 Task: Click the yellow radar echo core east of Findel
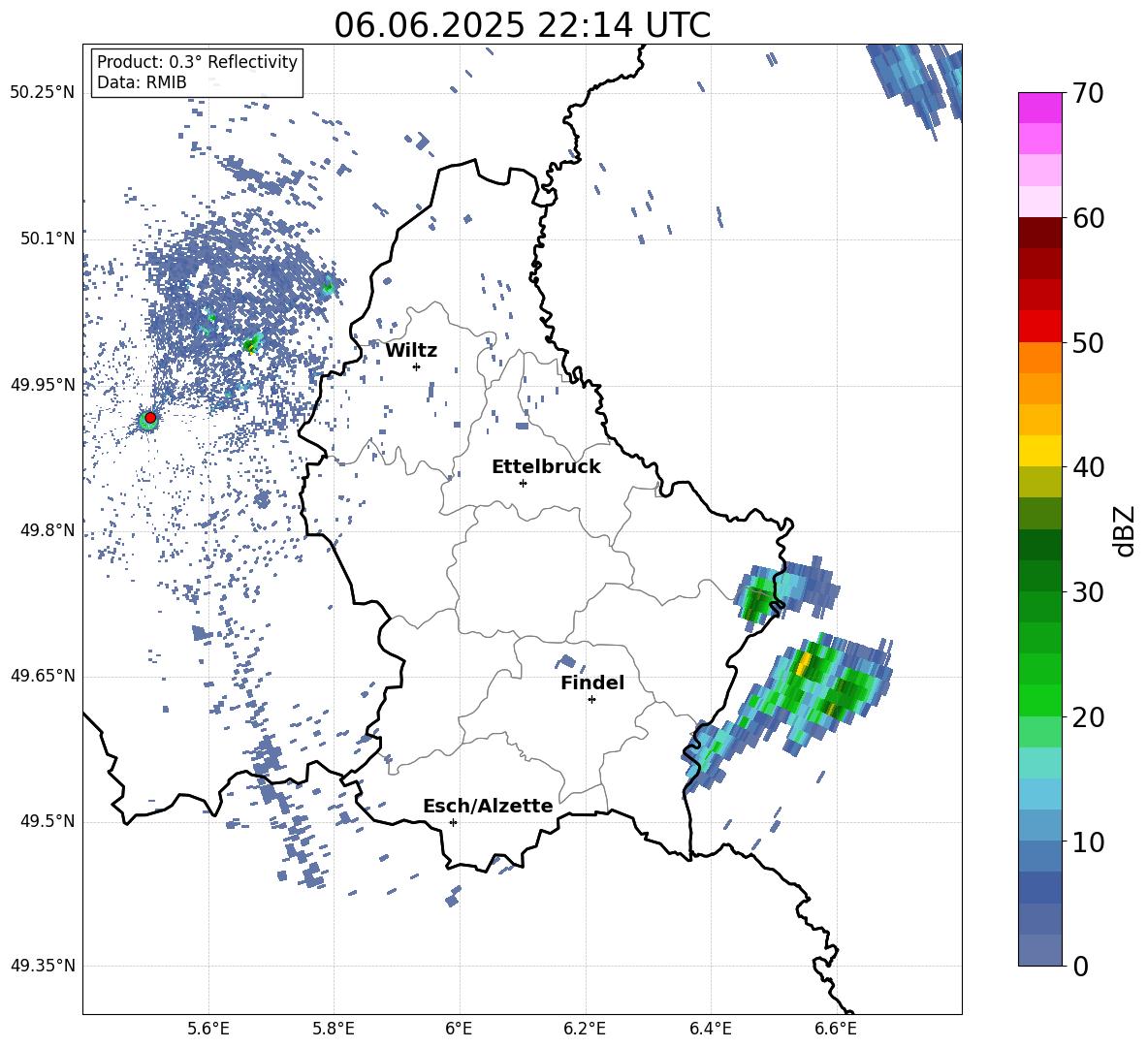point(803,664)
